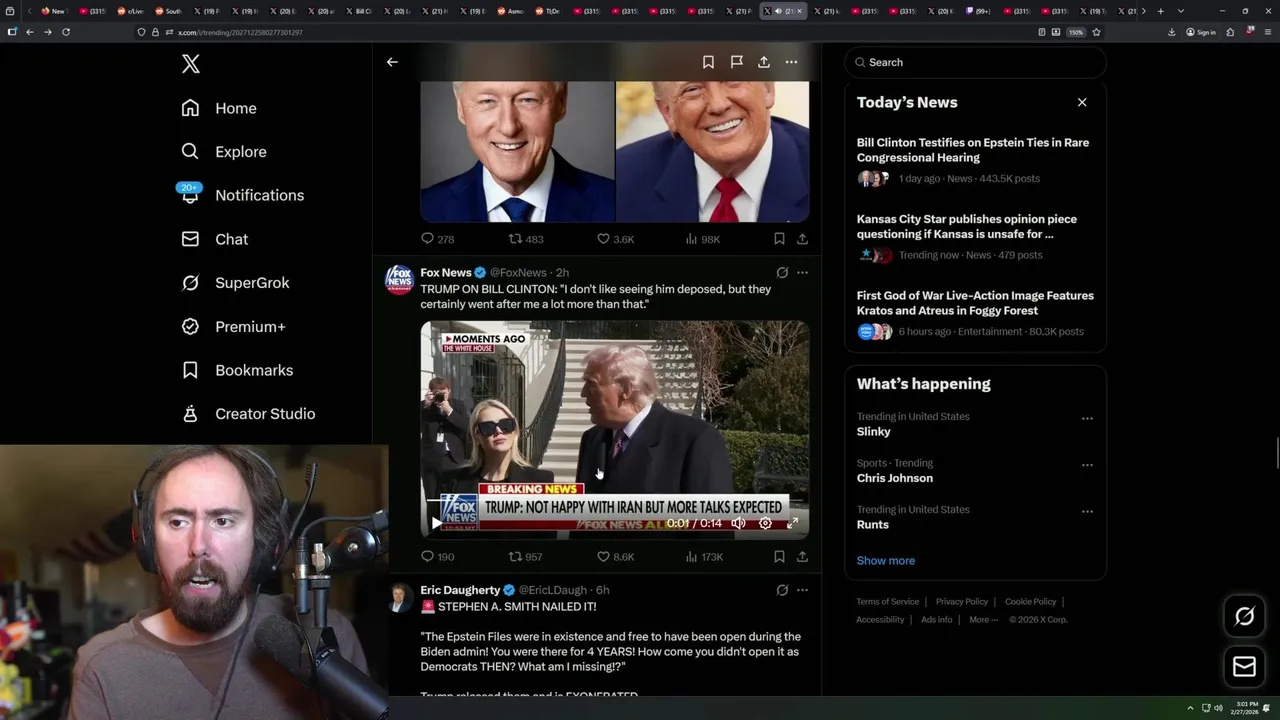
Task: Share the Fox News post
Action: pyautogui.click(x=802, y=557)
